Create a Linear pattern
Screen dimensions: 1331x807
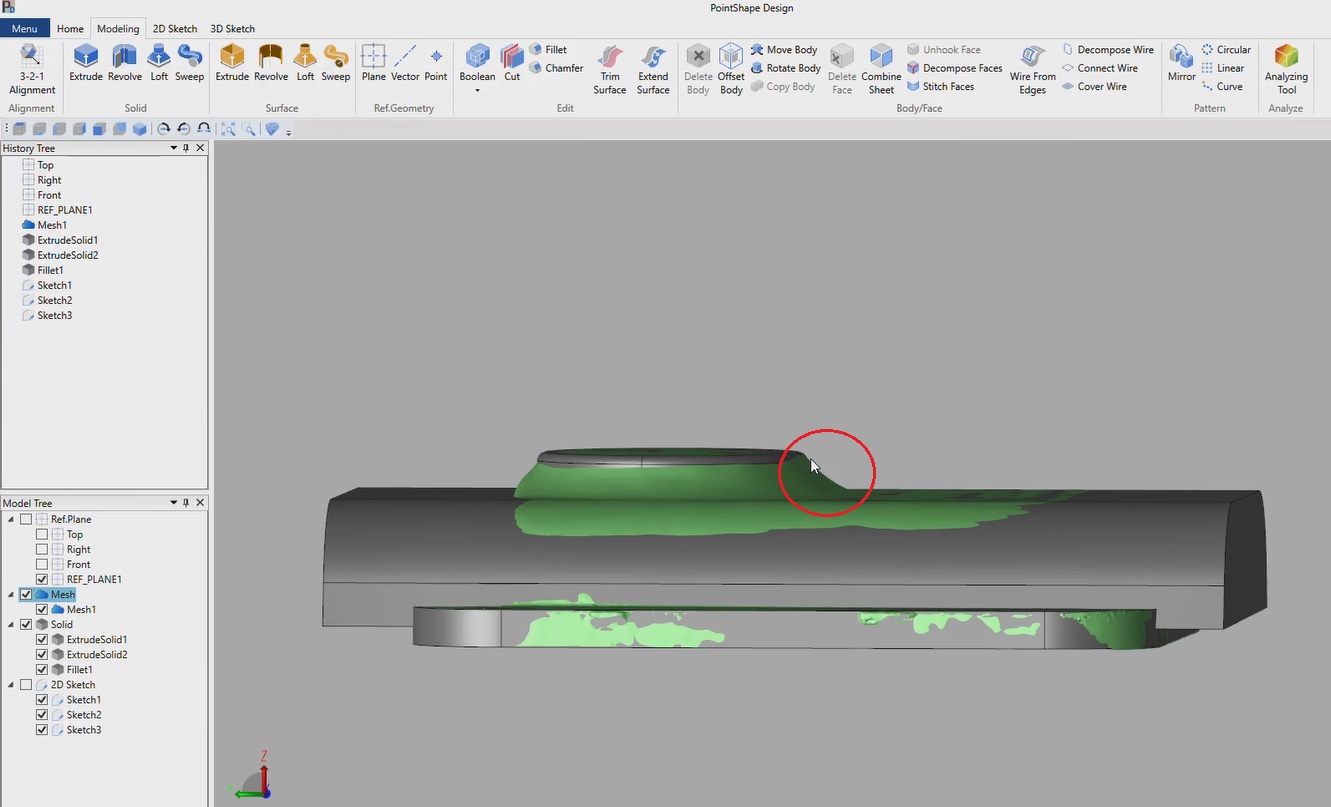click(1223, 68)
